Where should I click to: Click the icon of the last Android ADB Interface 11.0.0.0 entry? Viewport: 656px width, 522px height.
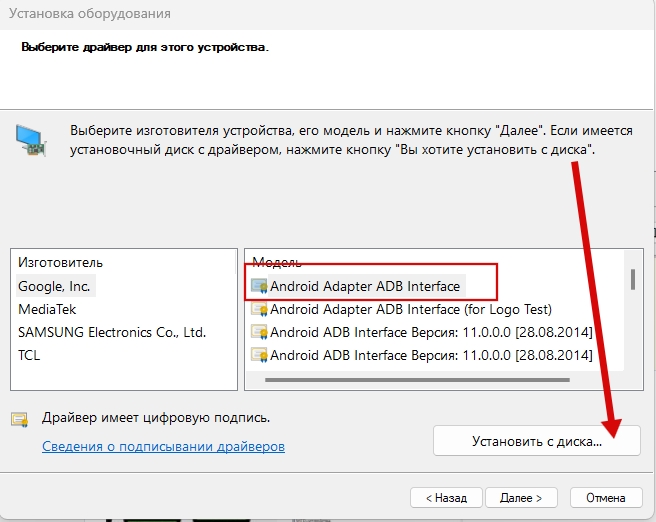click(x=259, y=355)
